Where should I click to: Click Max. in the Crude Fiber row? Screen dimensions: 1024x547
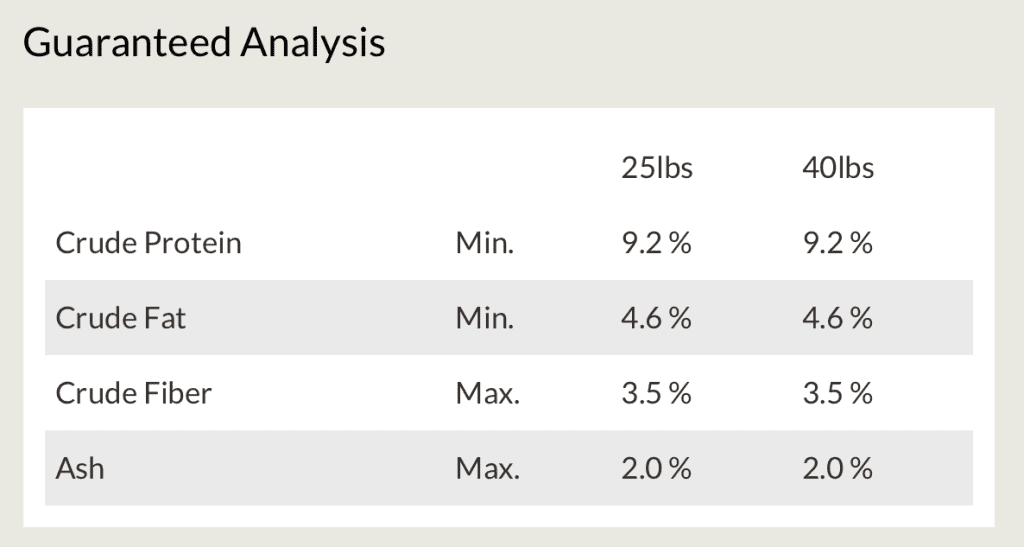point(488,393)
